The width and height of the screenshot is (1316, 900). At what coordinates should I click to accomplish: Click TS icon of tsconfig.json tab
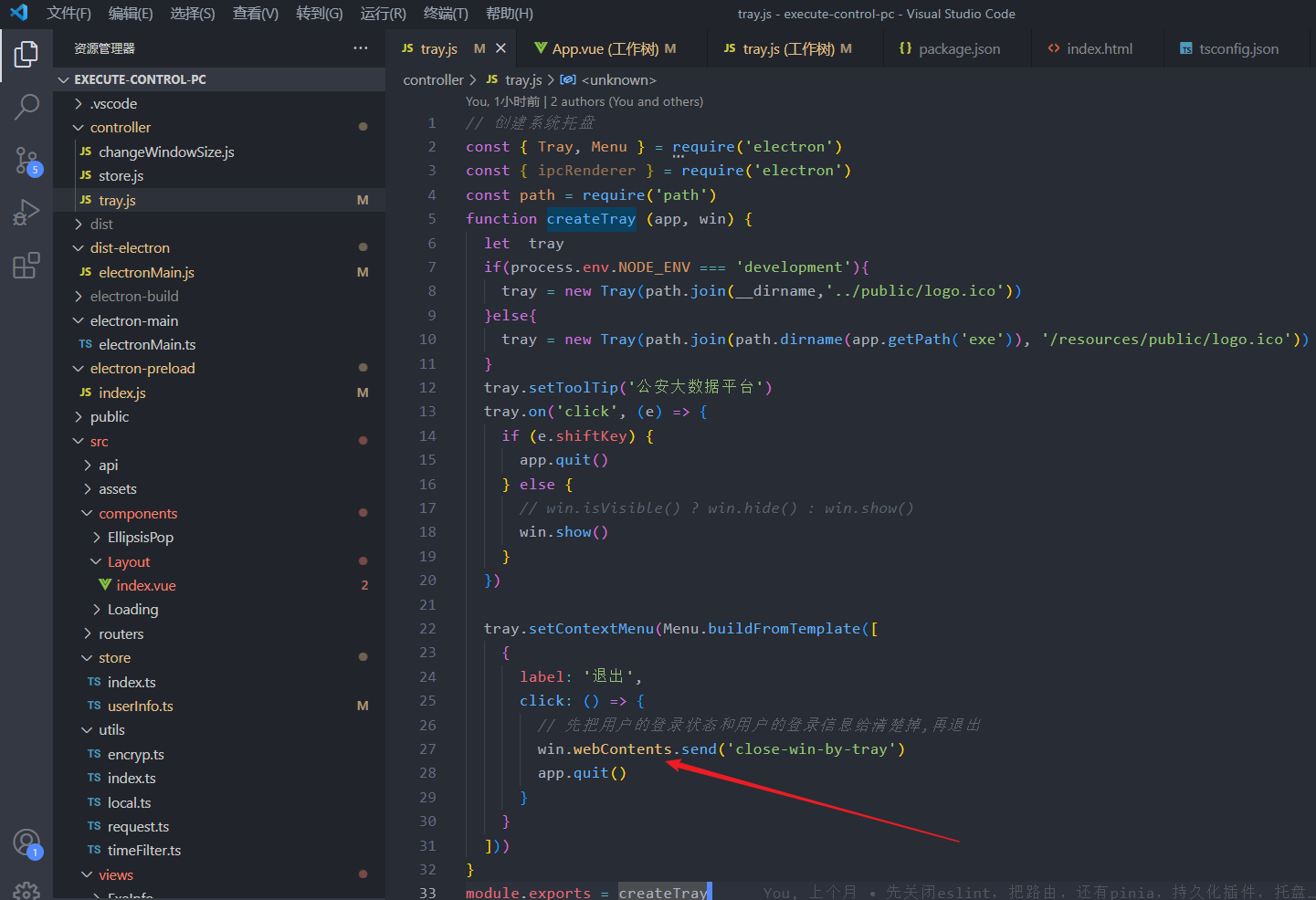[x=1185, y=48]
